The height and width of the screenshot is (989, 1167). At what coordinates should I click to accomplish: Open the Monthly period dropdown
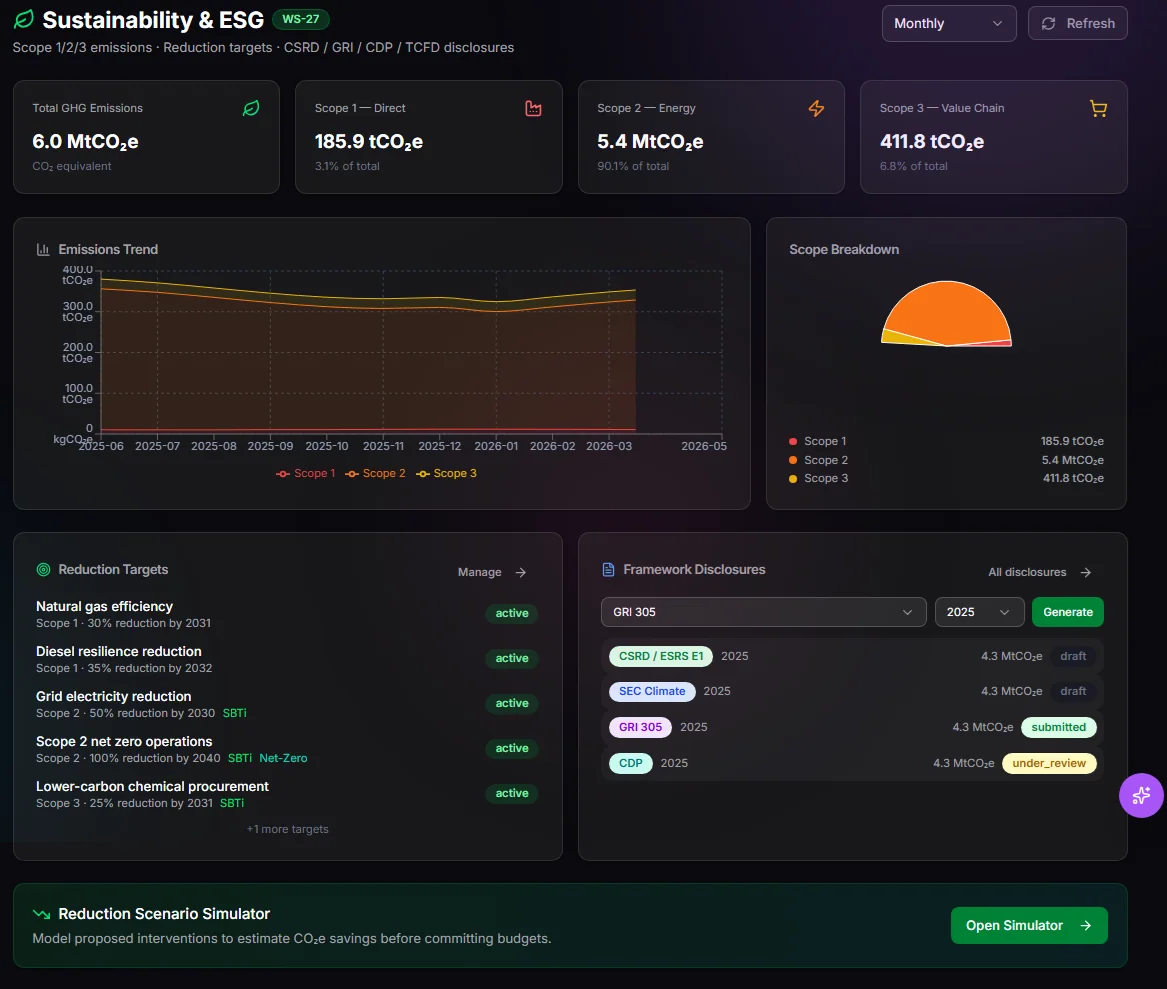tap(949, 24)
